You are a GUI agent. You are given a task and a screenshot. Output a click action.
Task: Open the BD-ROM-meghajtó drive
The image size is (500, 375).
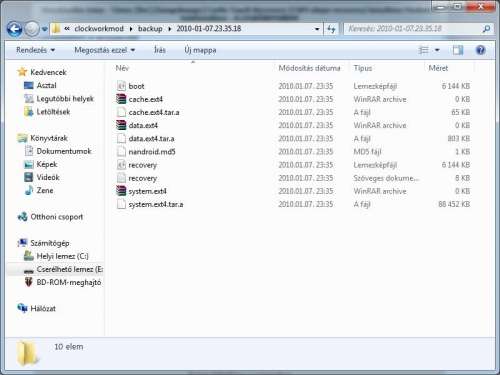pos(68,283)
